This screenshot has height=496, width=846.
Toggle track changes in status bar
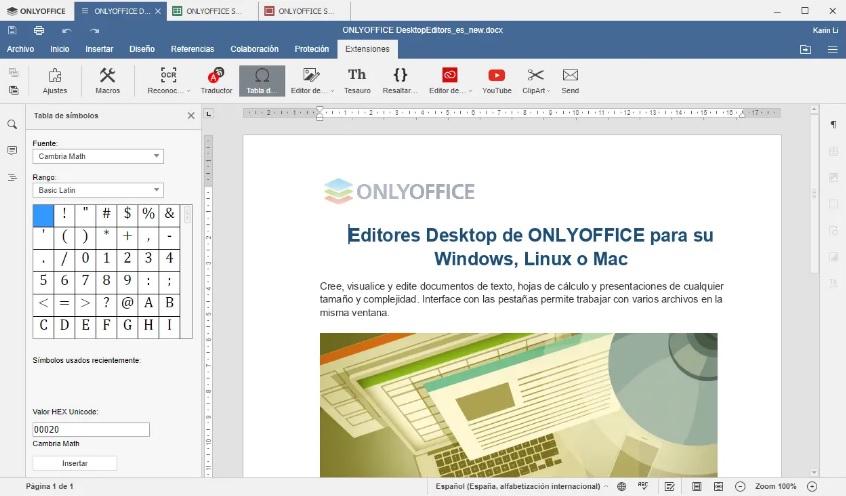[x=669, y=486]
